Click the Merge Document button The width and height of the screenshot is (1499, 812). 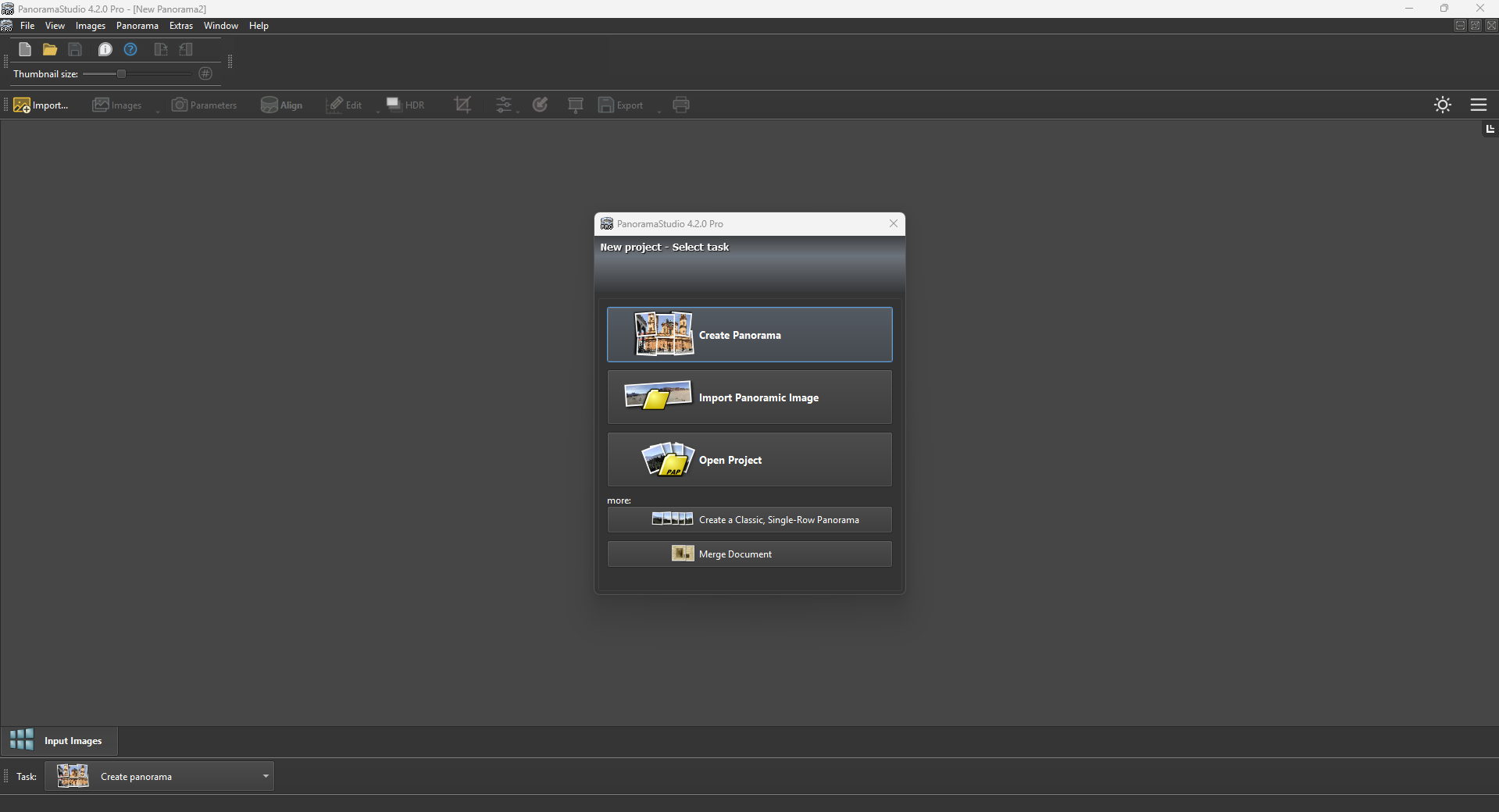[x=750, y=554]
